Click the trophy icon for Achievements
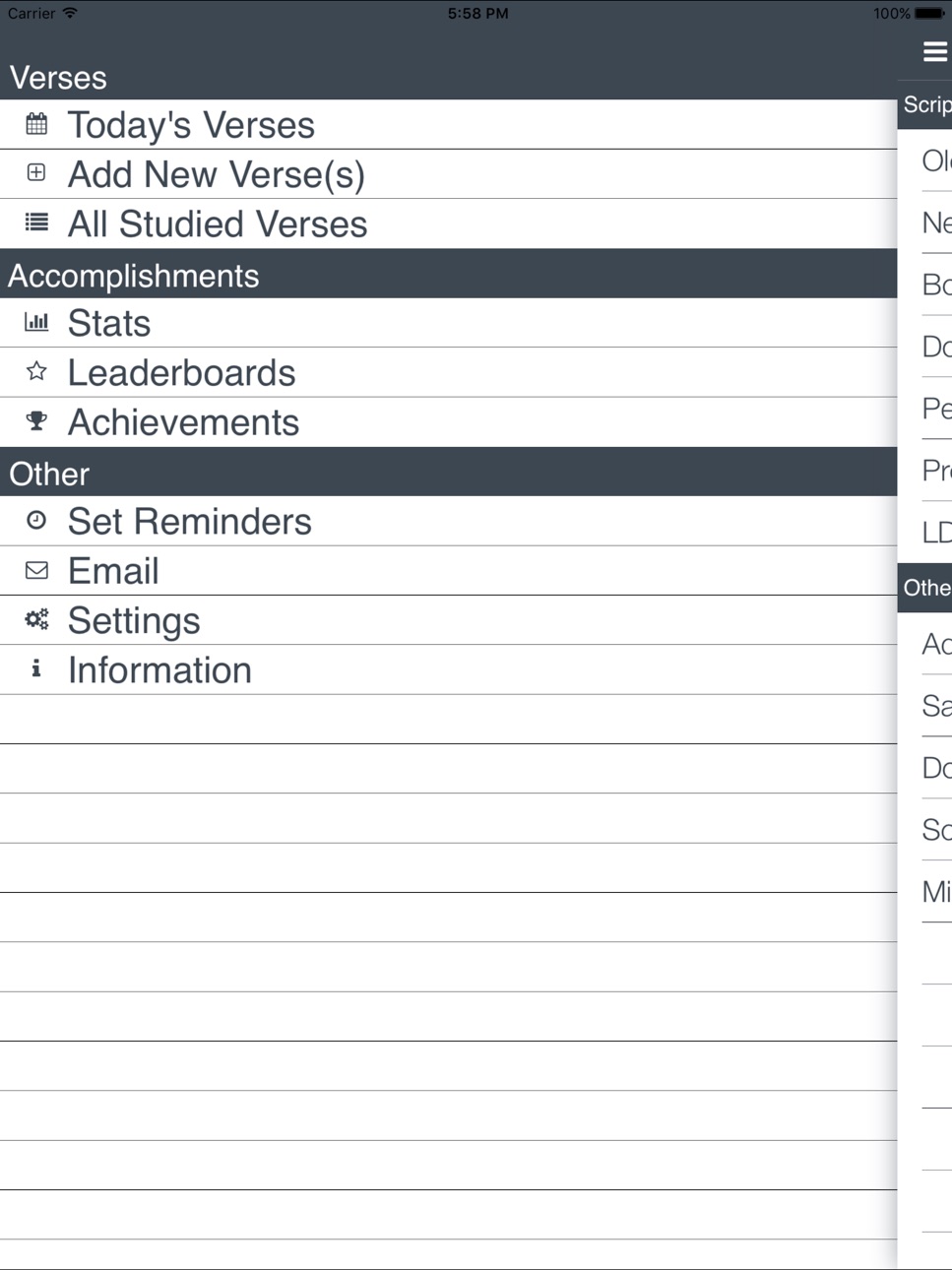Screen dimensions: 952x1270 pos(36,421)
